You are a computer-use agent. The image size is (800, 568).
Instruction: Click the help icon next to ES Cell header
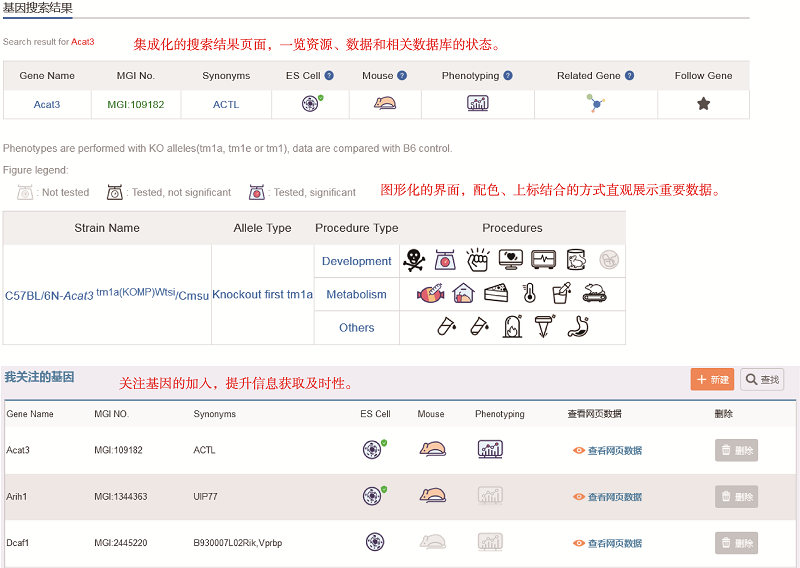pyautogui.click(x=329, y=76)
